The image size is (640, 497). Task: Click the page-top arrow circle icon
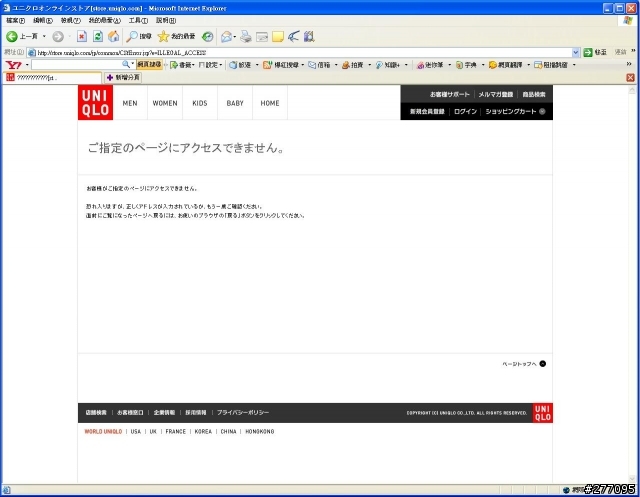point(543,364)
